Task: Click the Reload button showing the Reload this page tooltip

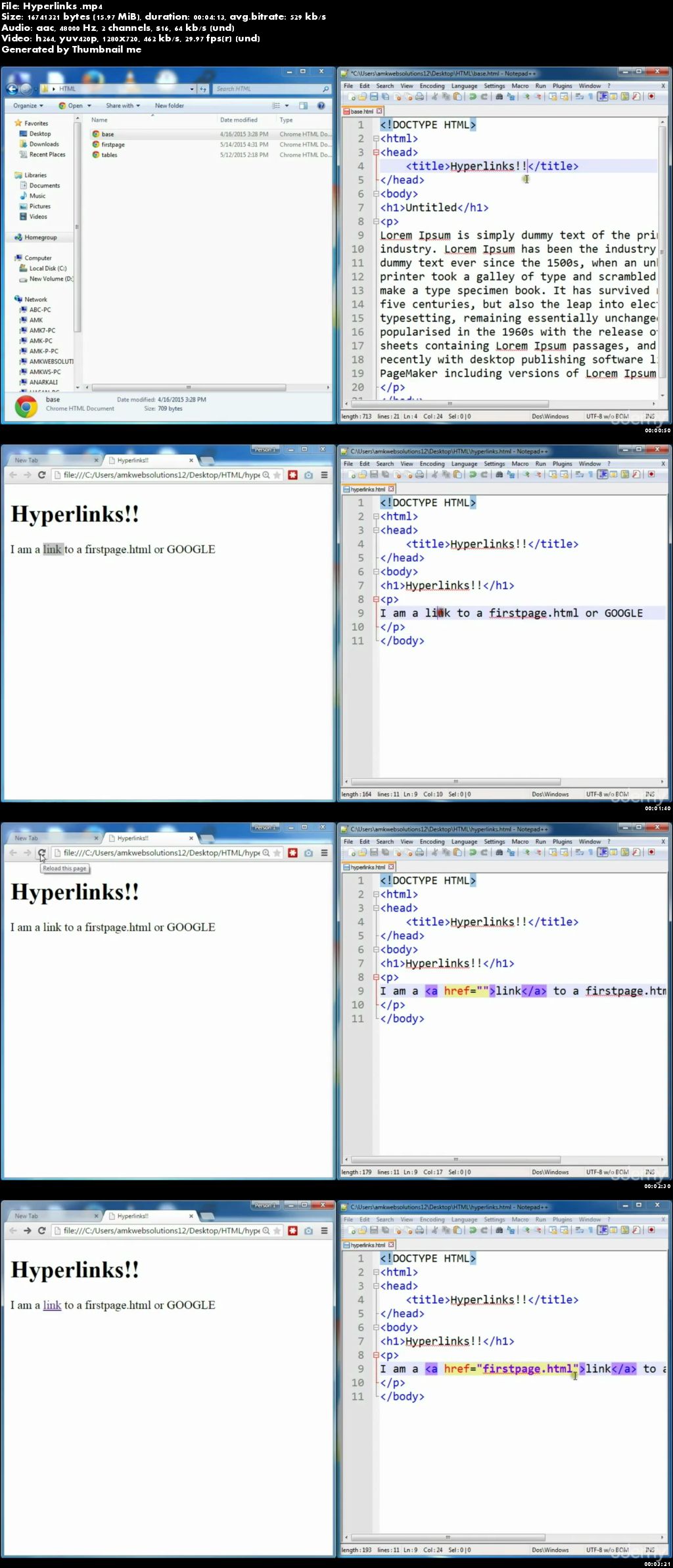Action: (41, 853)
